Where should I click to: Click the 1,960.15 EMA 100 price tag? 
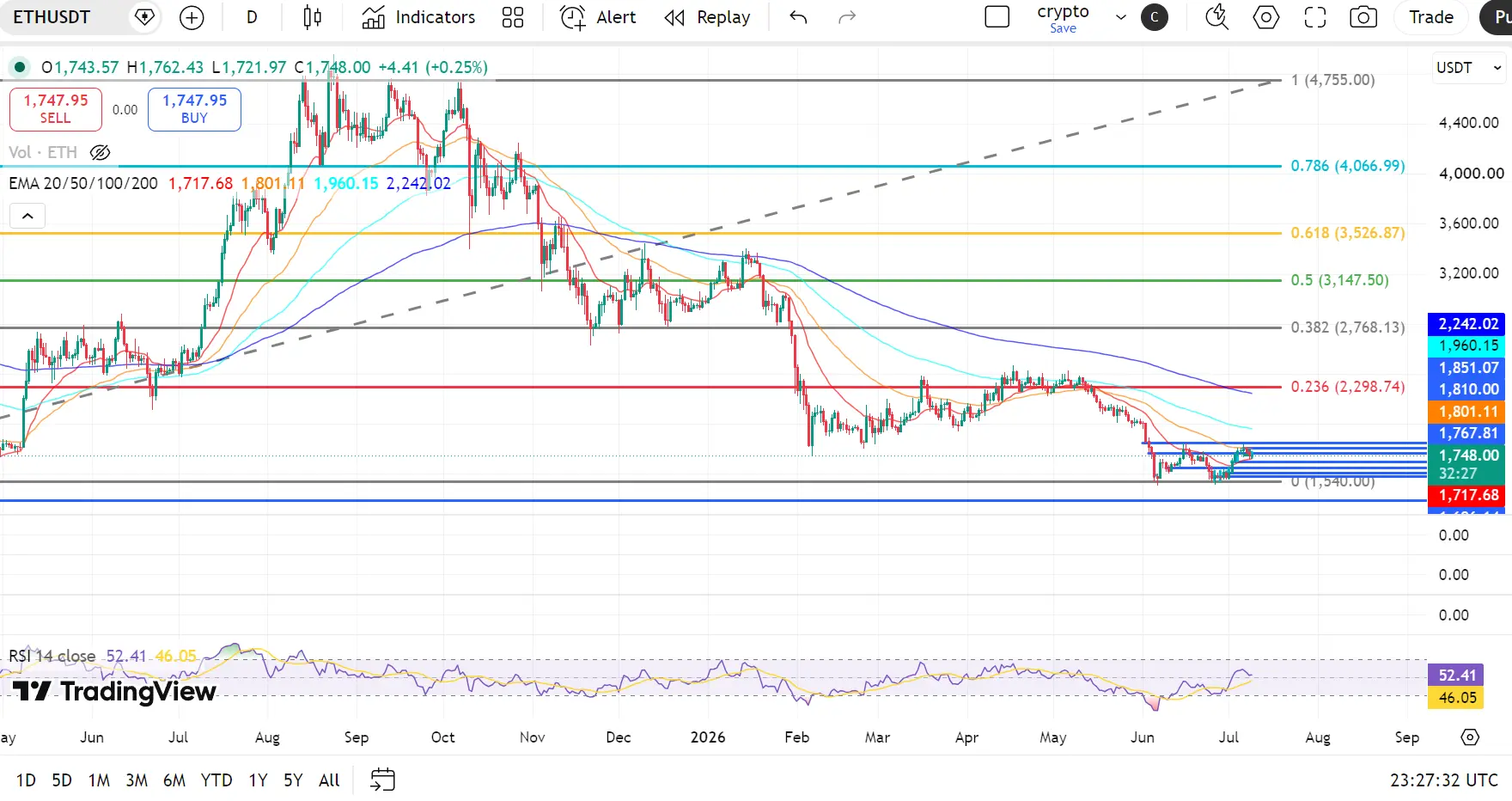pyautogui.click(x=1467, y=345)
